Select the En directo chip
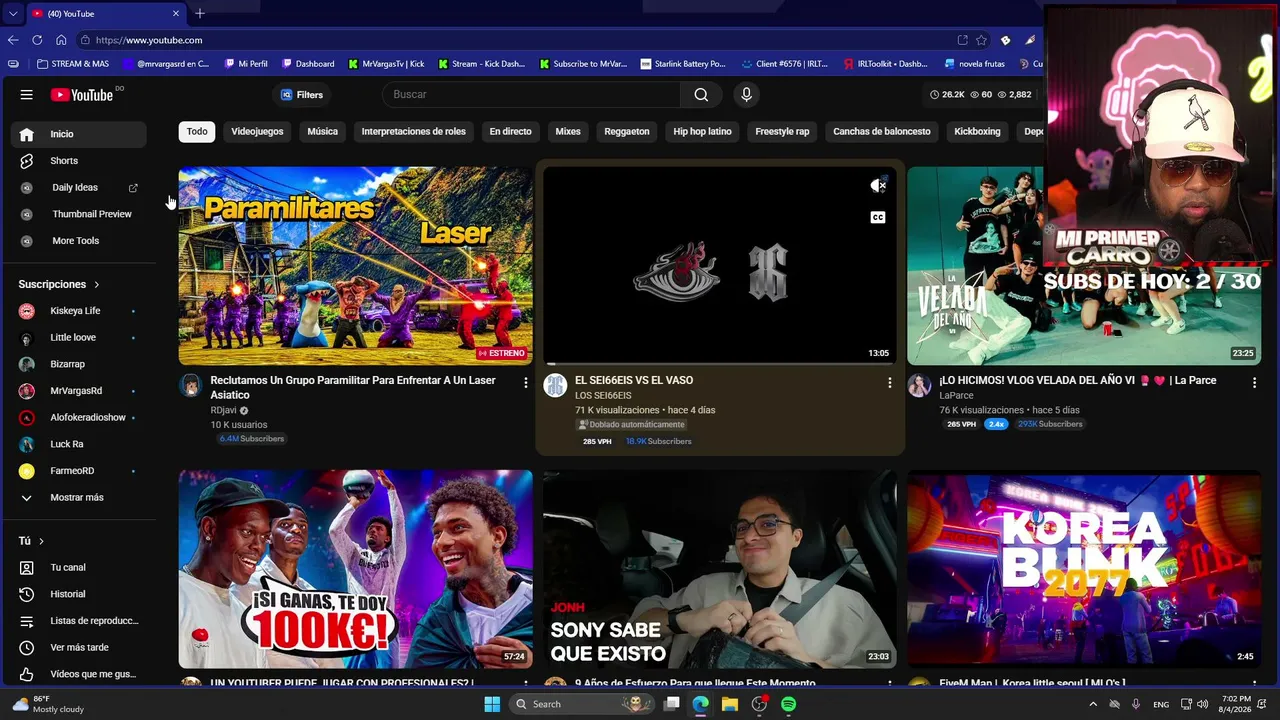The image size is (1280, 720). 510,132
